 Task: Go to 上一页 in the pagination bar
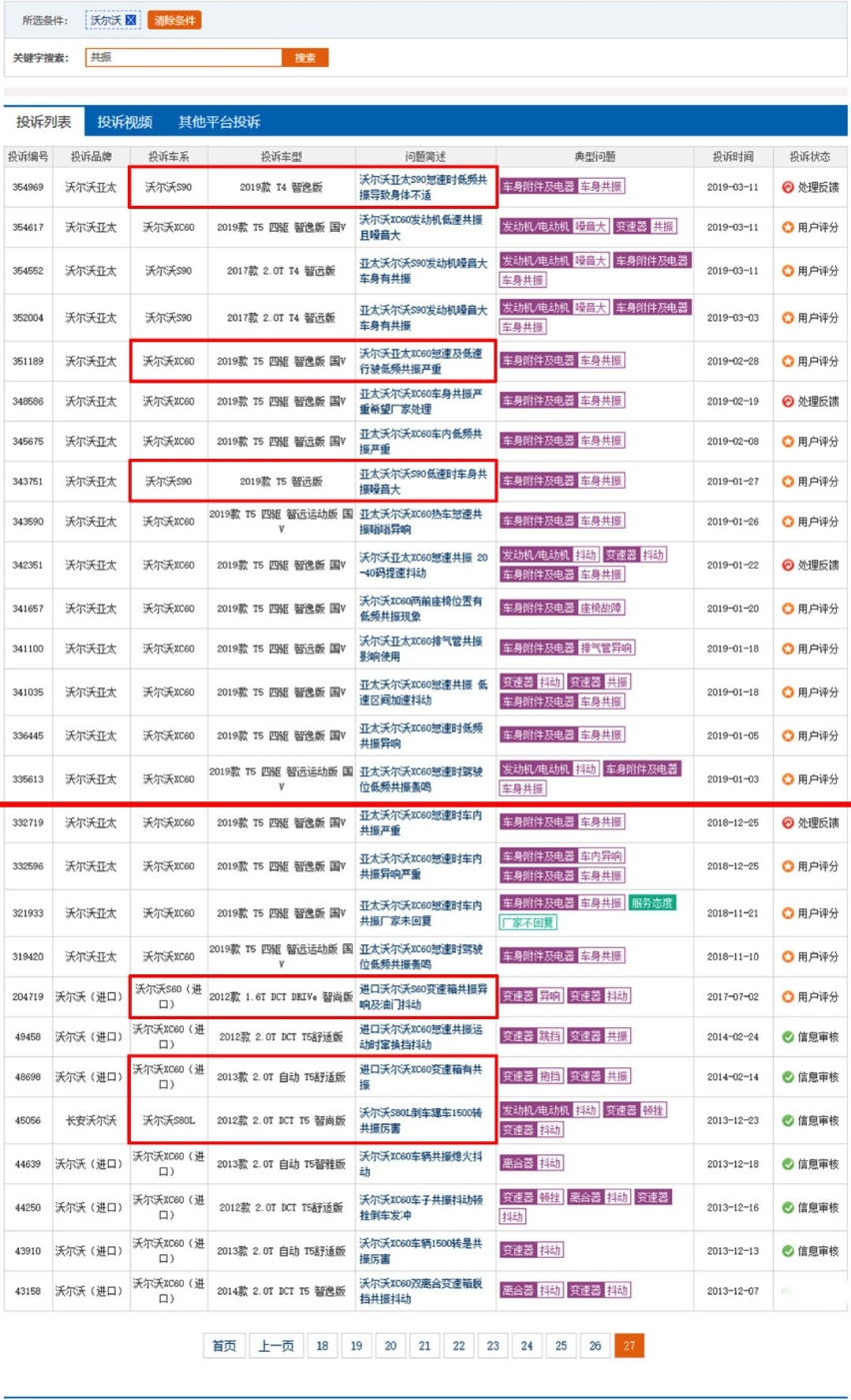(276, 1345)
